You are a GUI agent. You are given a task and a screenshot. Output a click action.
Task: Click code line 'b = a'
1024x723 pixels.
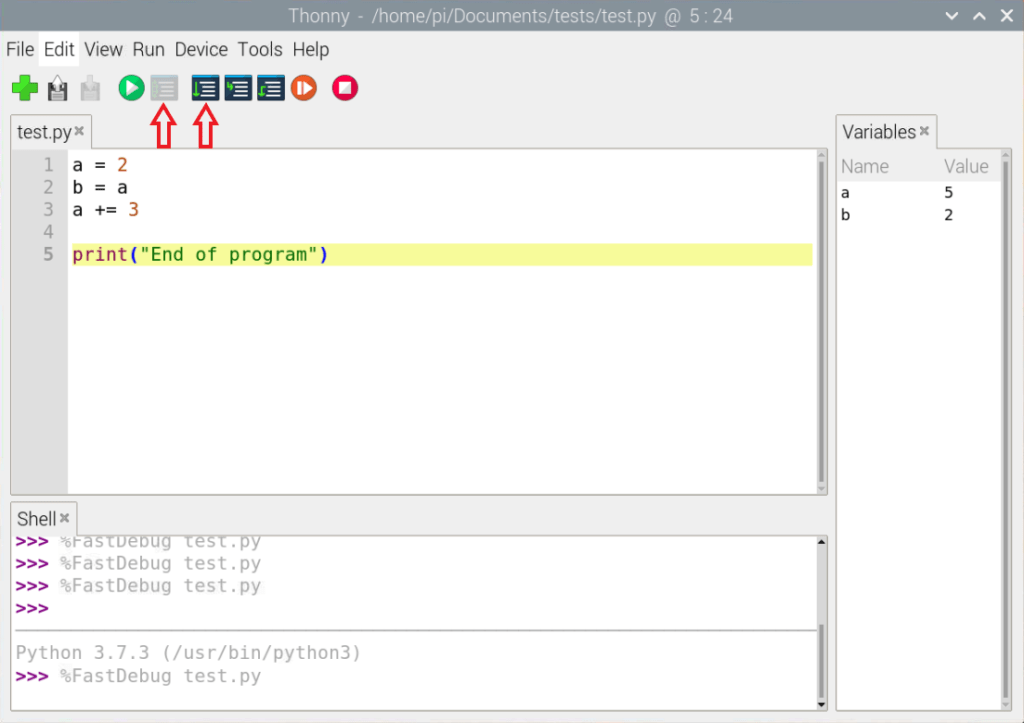100,187
